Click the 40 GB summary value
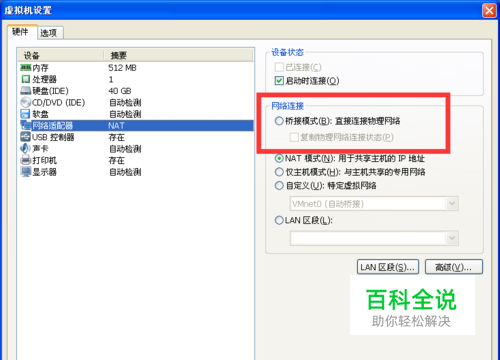 [x=120, y=91]
